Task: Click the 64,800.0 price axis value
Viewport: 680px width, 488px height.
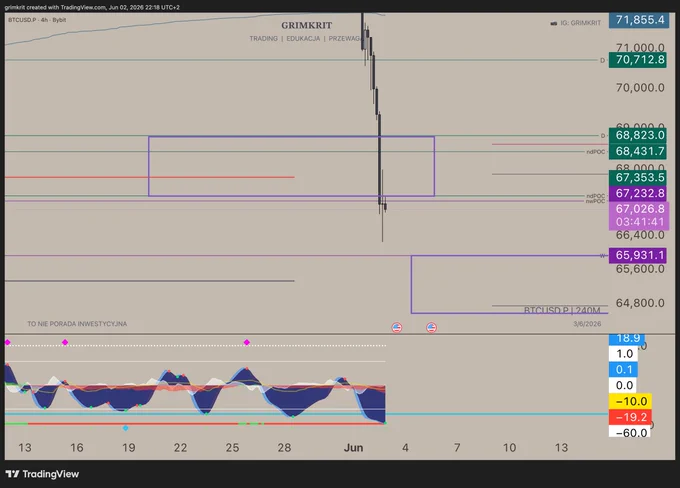Action: click(x=640, y=303)
